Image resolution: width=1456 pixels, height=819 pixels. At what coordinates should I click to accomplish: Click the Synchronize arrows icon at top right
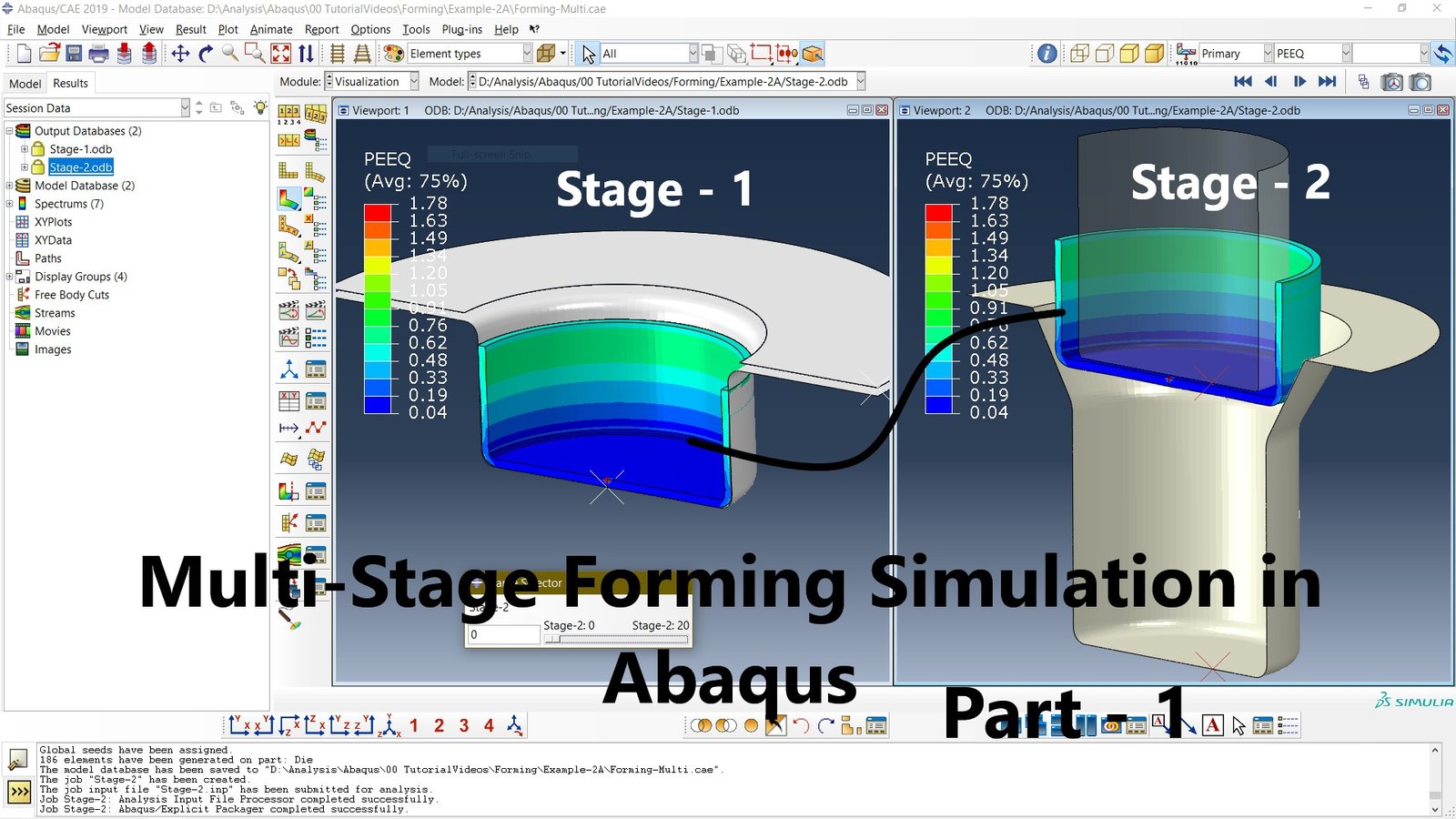click(x=1442, y=54)
